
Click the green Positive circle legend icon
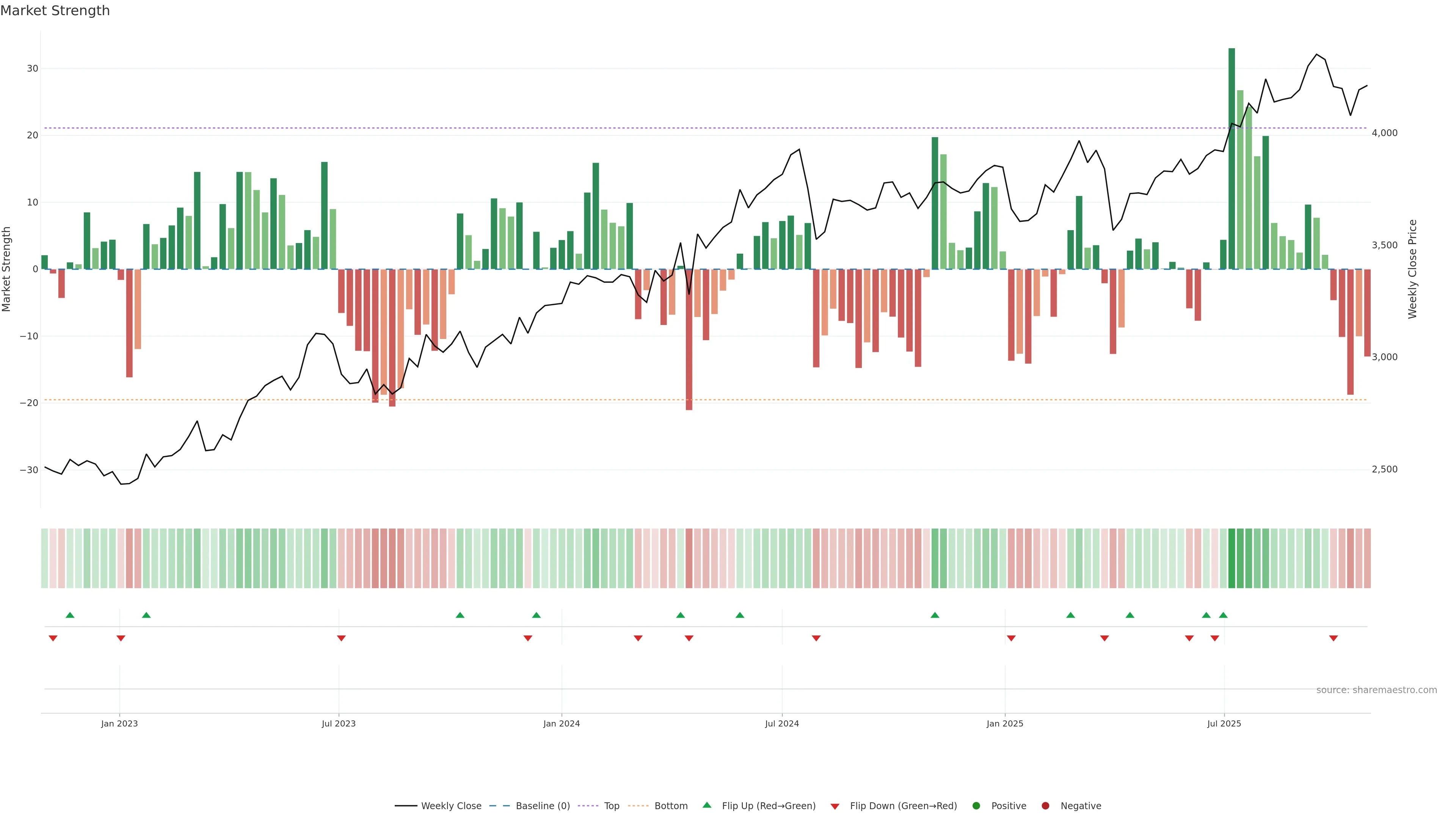[x=976, y=805]
